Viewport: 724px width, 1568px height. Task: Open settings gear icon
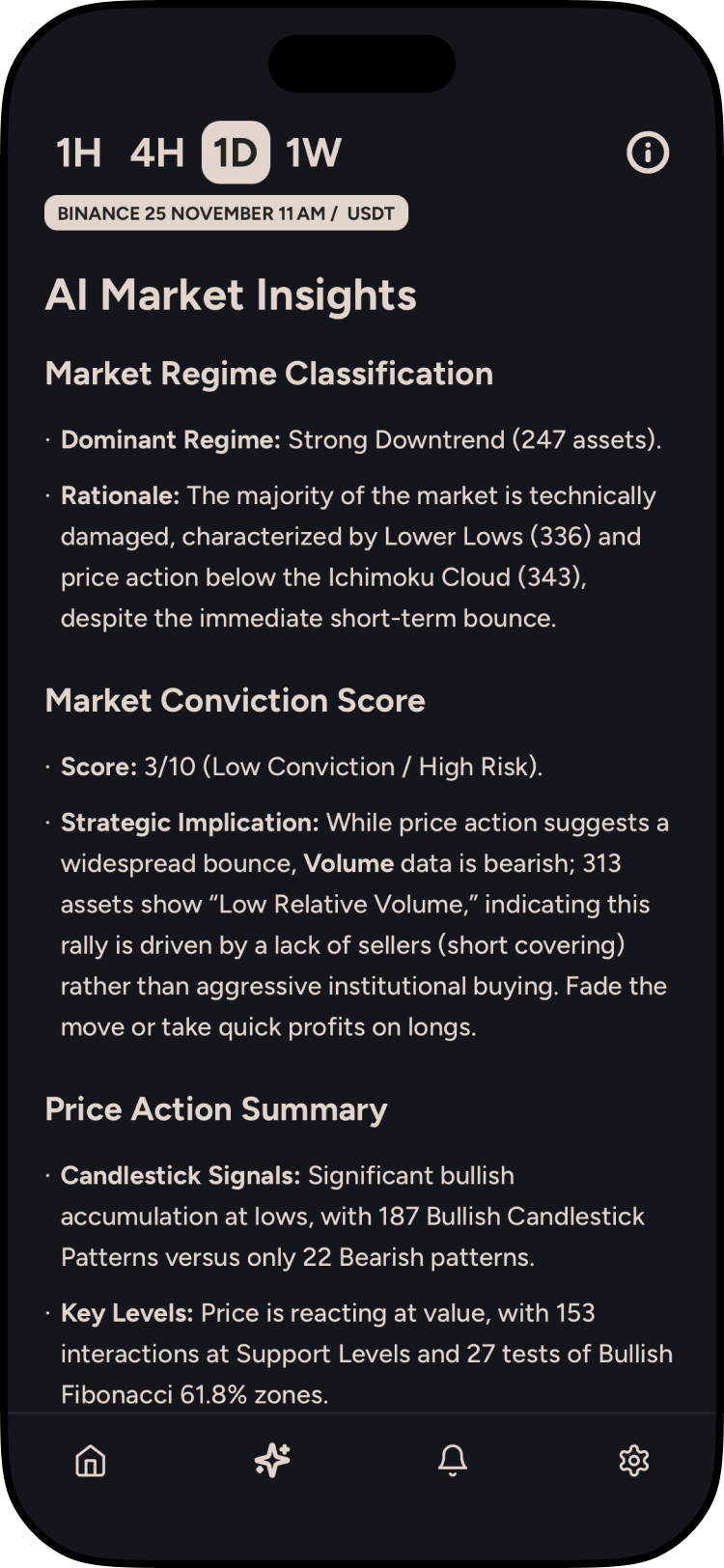click(x=633, y=1460)
